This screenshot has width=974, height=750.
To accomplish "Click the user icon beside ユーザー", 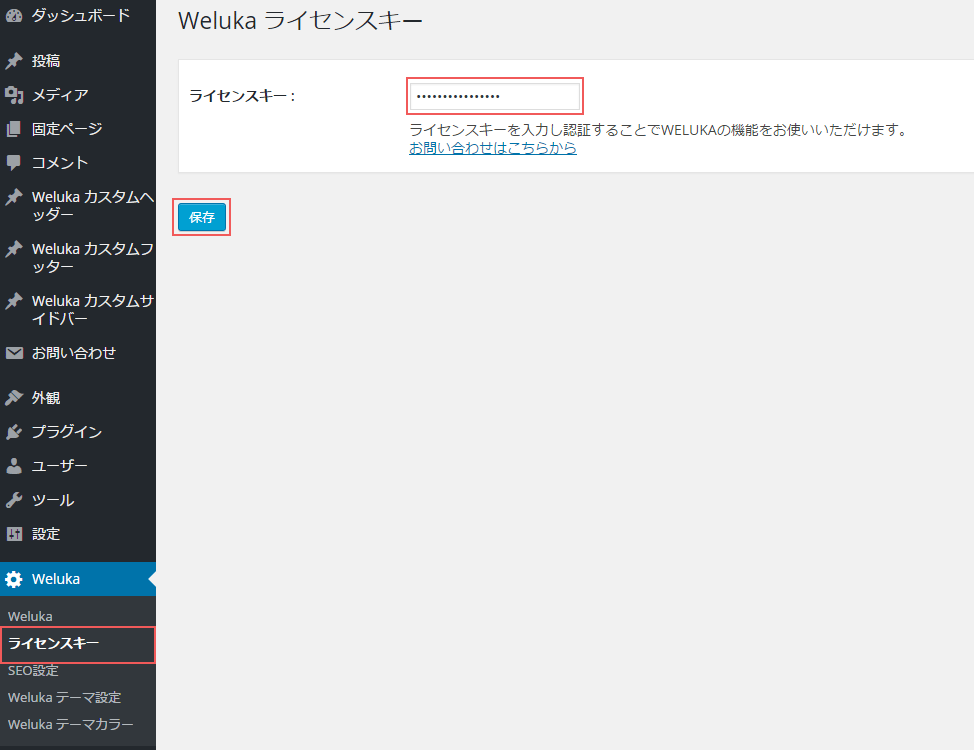I will pyautogui.click(x=14, y=466).
